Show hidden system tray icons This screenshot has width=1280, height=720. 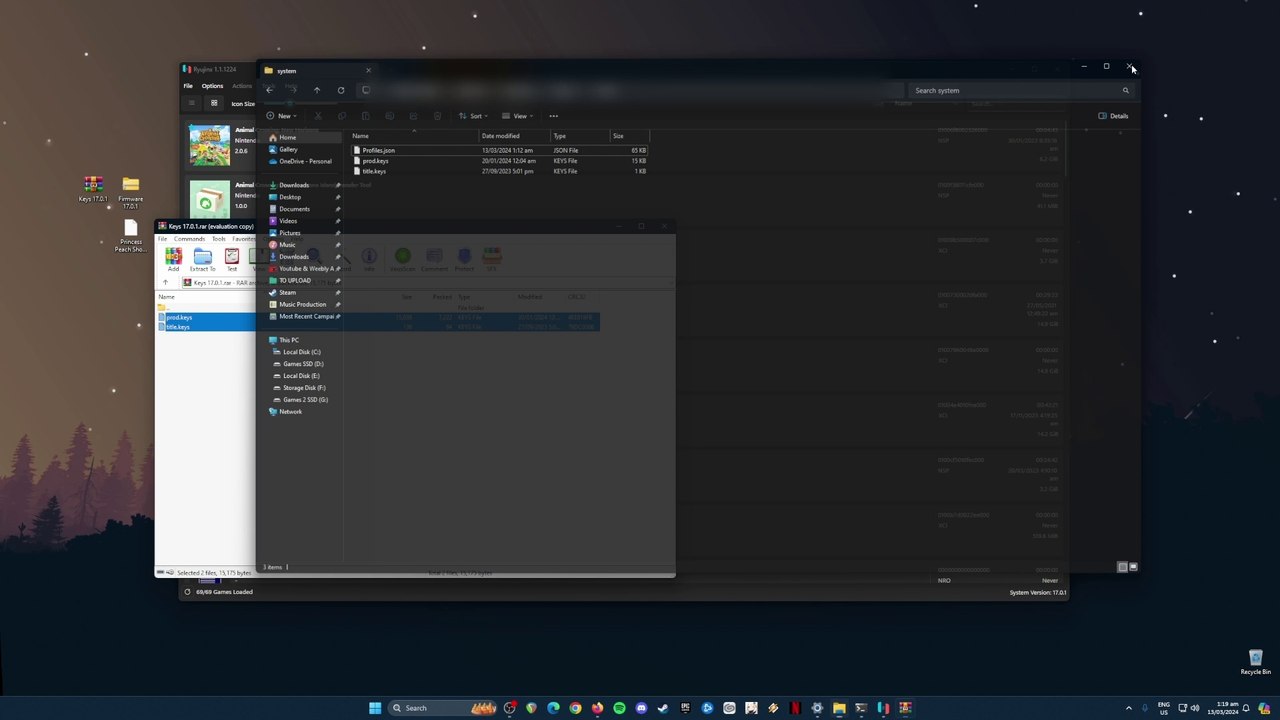1129,708
